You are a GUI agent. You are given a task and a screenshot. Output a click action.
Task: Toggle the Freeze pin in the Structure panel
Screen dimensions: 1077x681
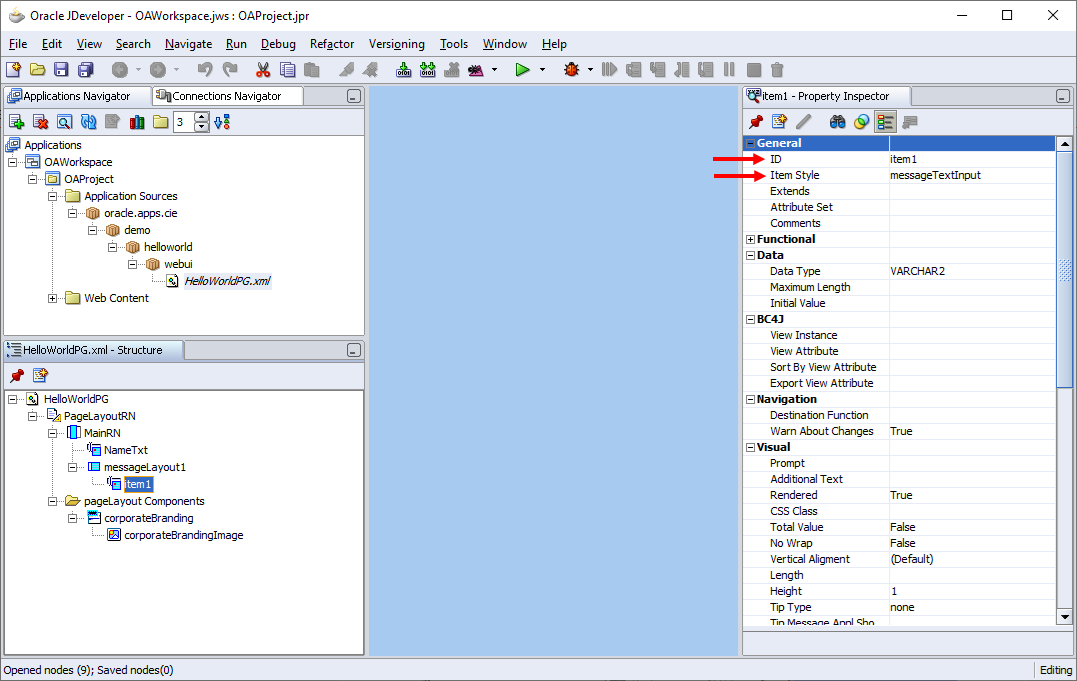point(16,375)
